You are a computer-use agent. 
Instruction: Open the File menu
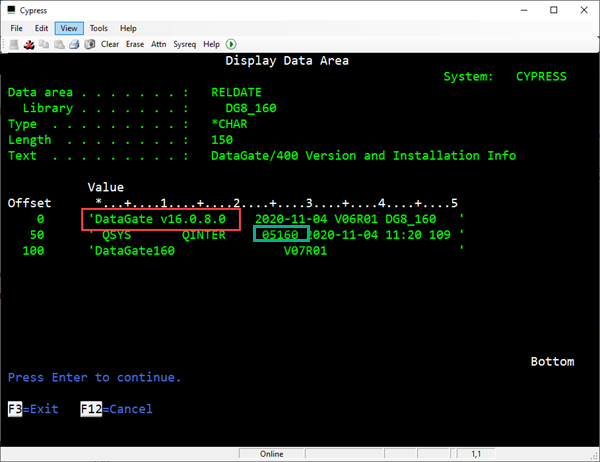(16, 28)
